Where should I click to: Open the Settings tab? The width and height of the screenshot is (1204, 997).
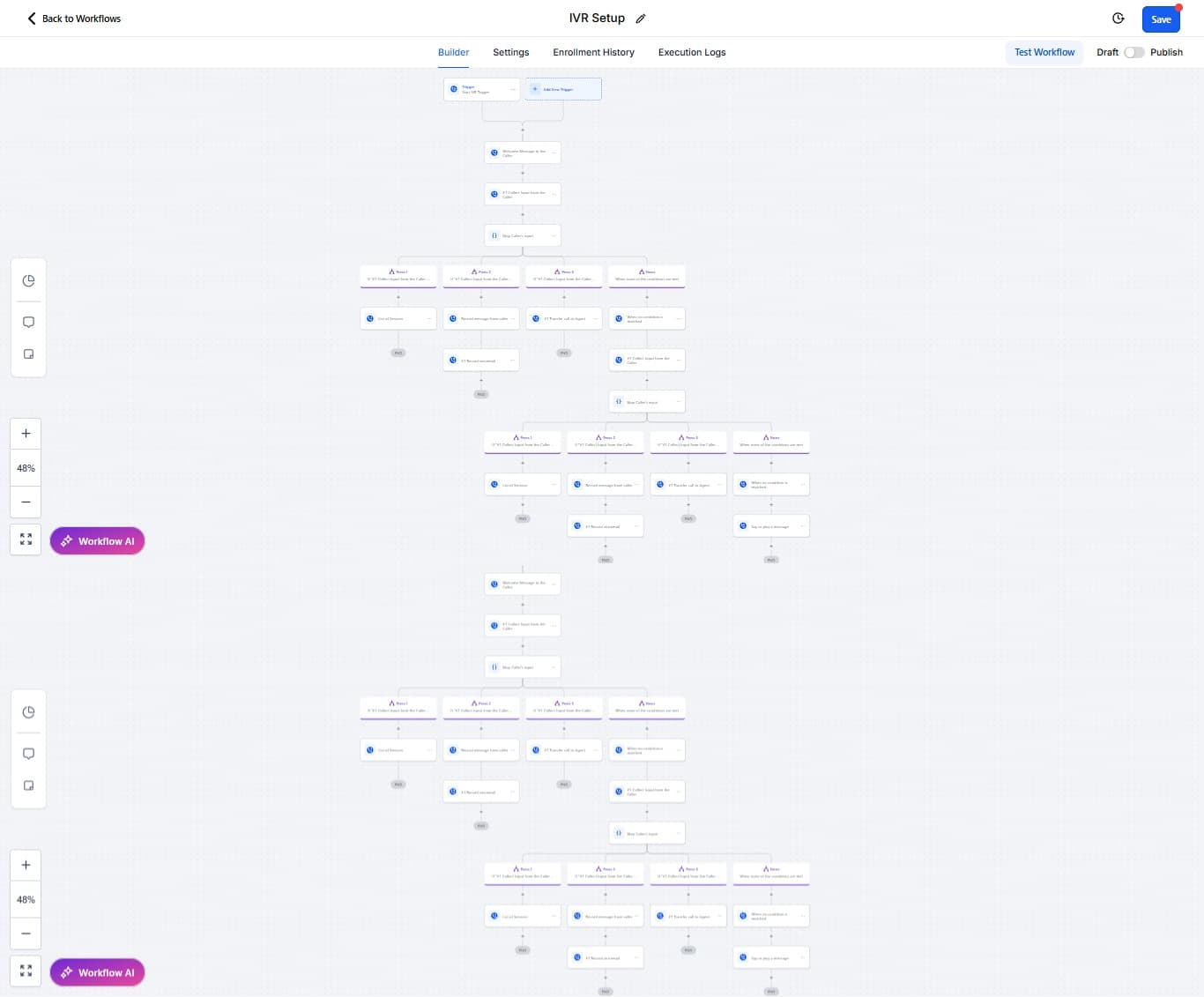(511, 52)
